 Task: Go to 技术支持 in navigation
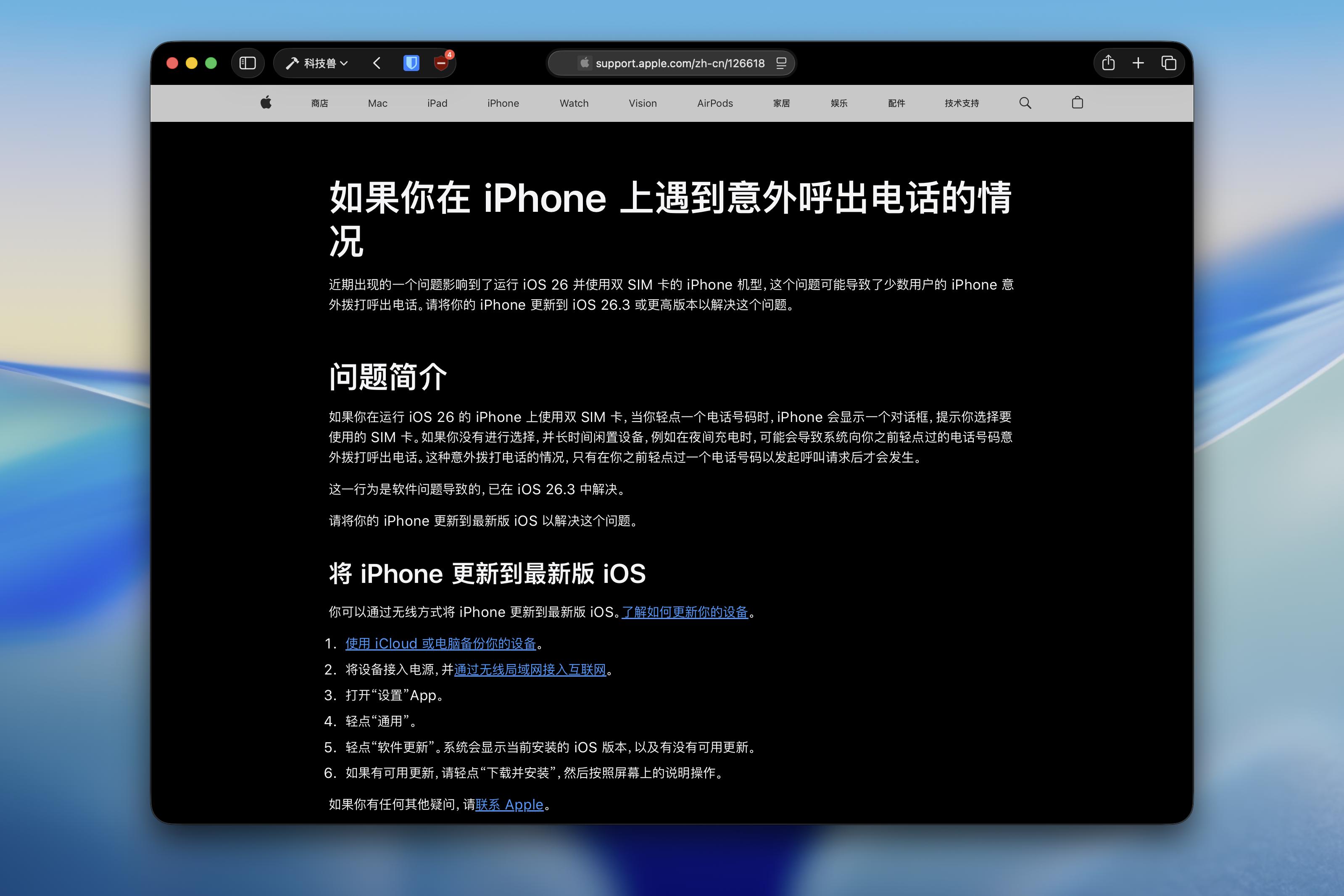[x=961, y=103]
